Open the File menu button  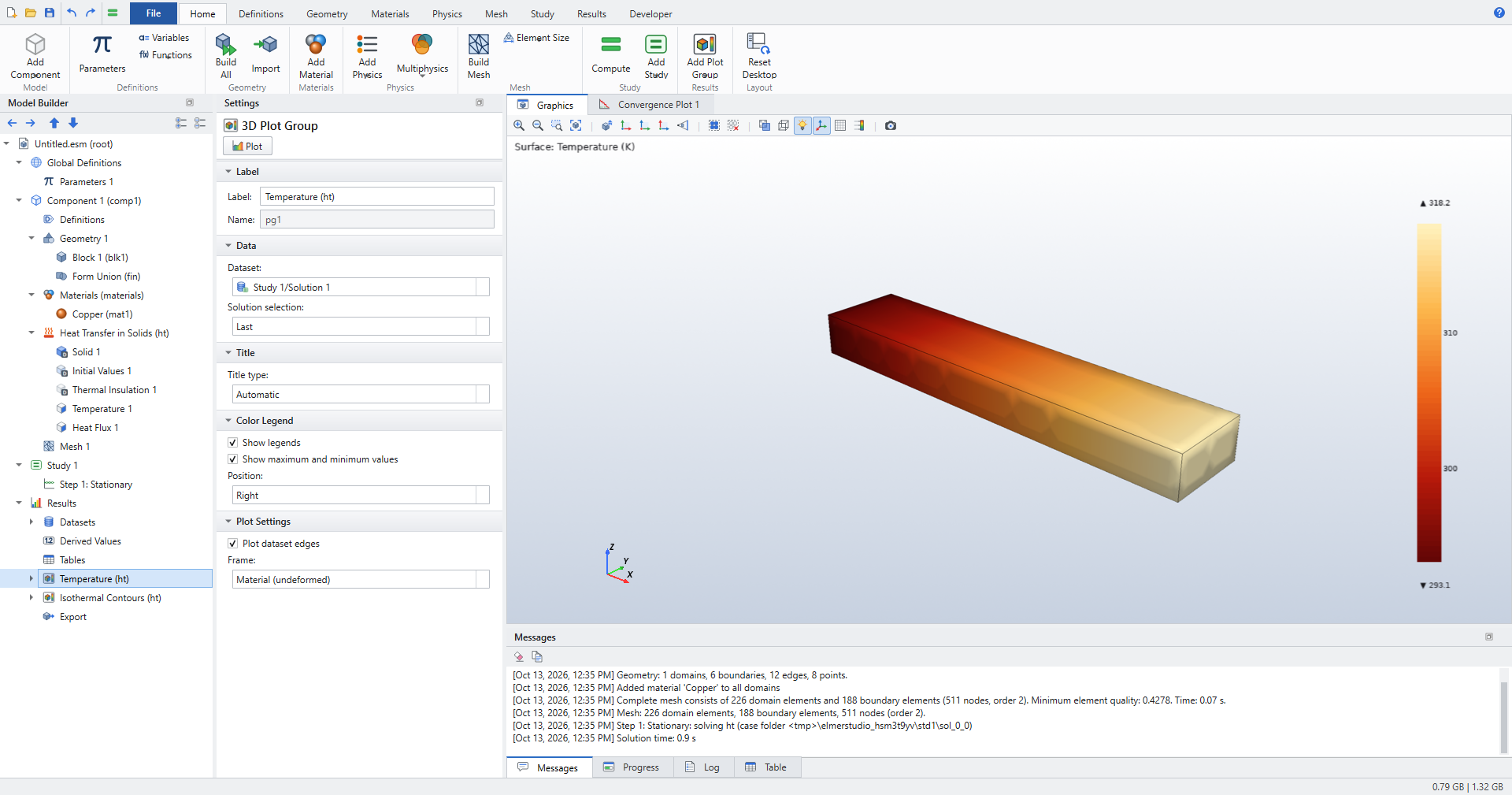tap(154, 13)
